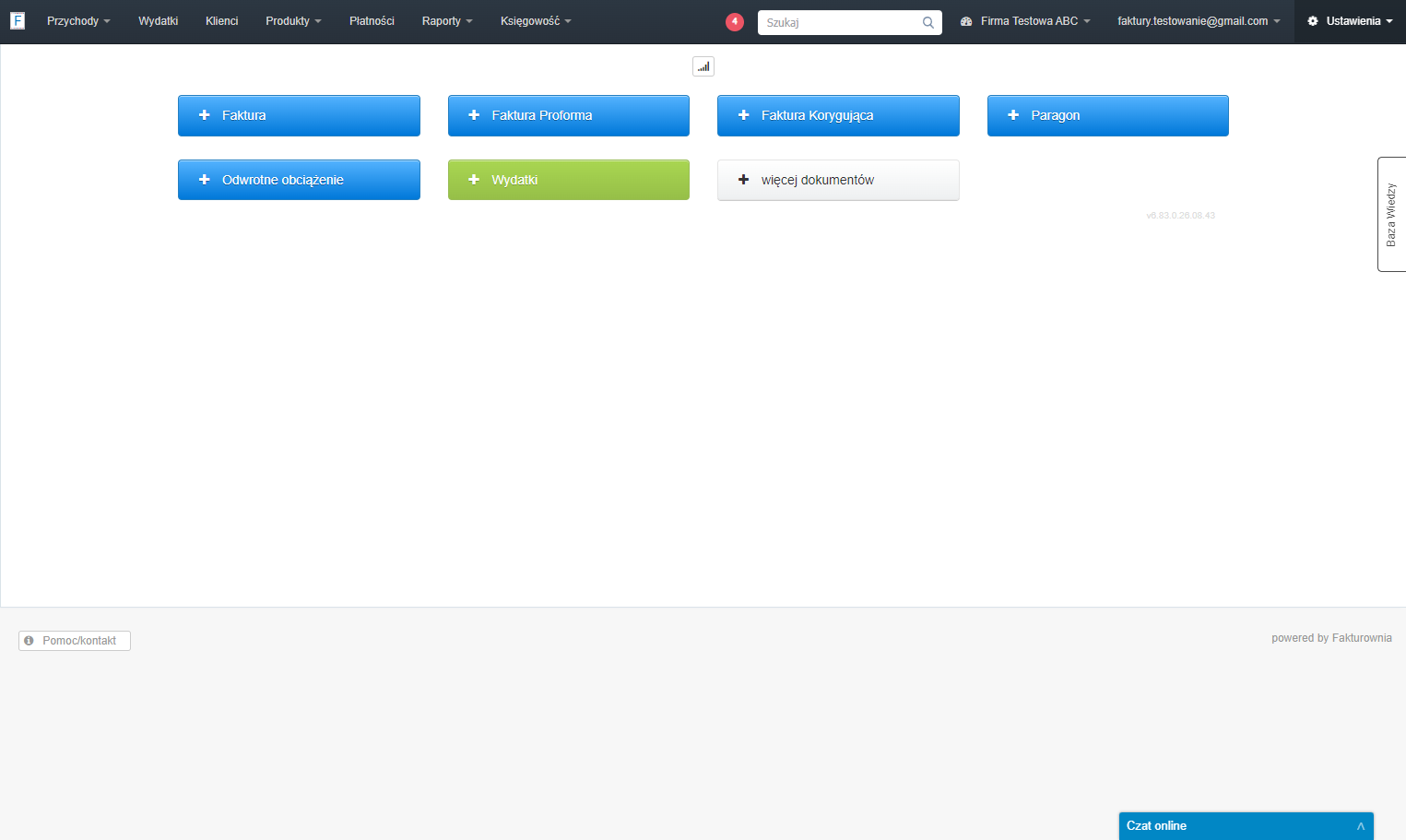This screenshot has height=840, width=1406.
Task: Expand the faktury.testowanie@gmail.com account menu
Action: 1199,21
